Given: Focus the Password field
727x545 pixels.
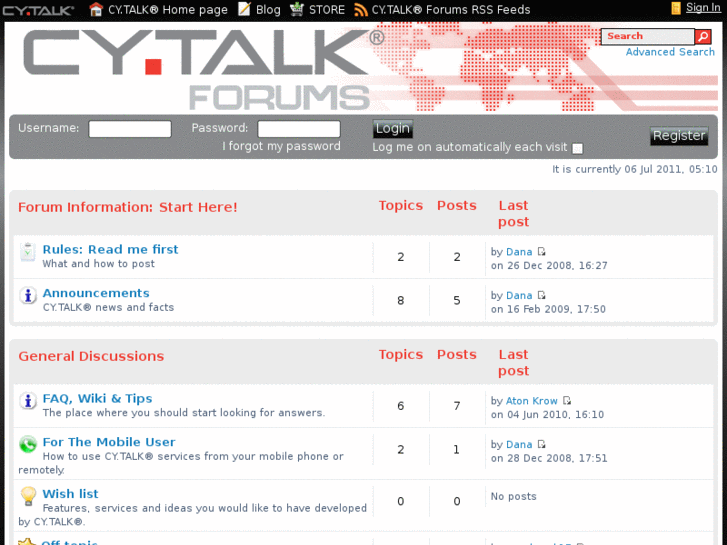Looking at the screenshot, I should coord(299,129).
